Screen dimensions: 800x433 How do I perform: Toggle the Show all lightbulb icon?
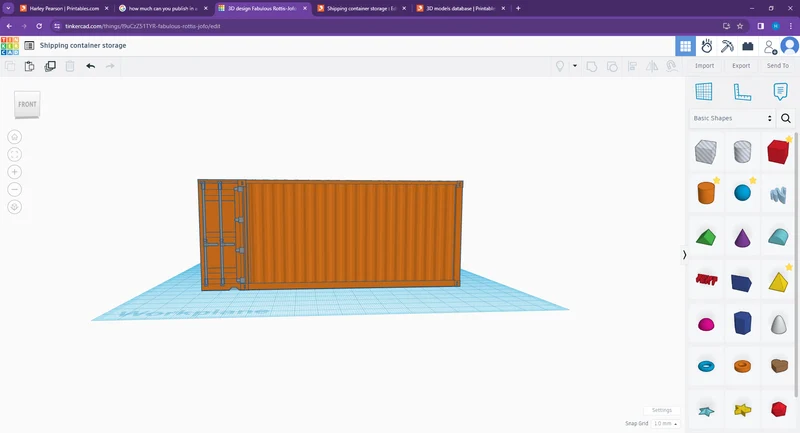(560, 66)
